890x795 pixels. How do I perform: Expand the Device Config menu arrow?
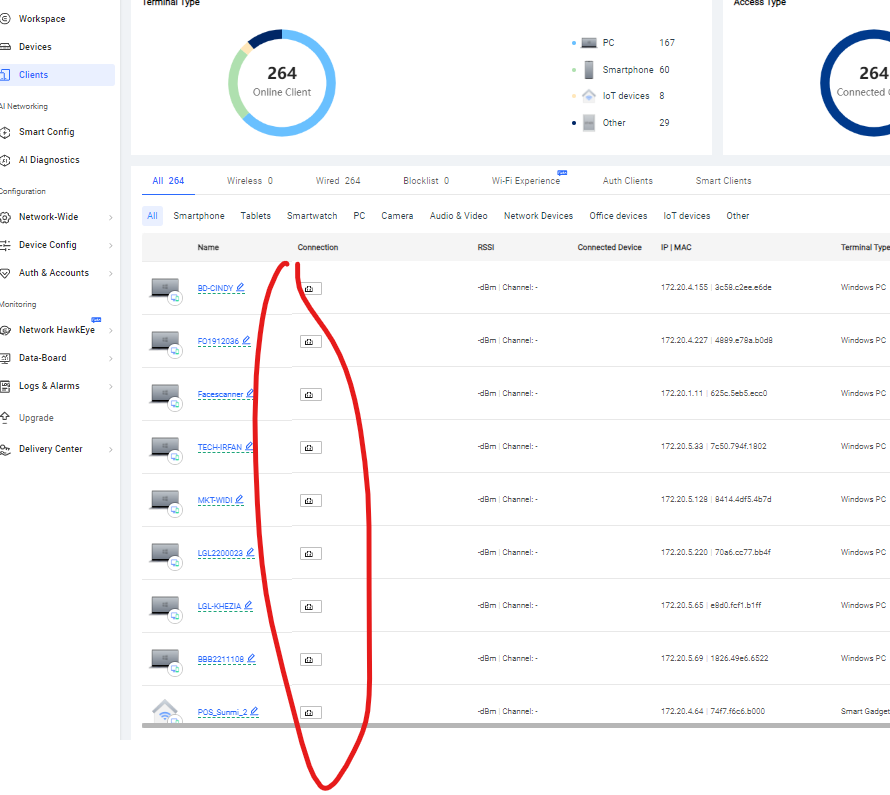[x=111, y=245]
